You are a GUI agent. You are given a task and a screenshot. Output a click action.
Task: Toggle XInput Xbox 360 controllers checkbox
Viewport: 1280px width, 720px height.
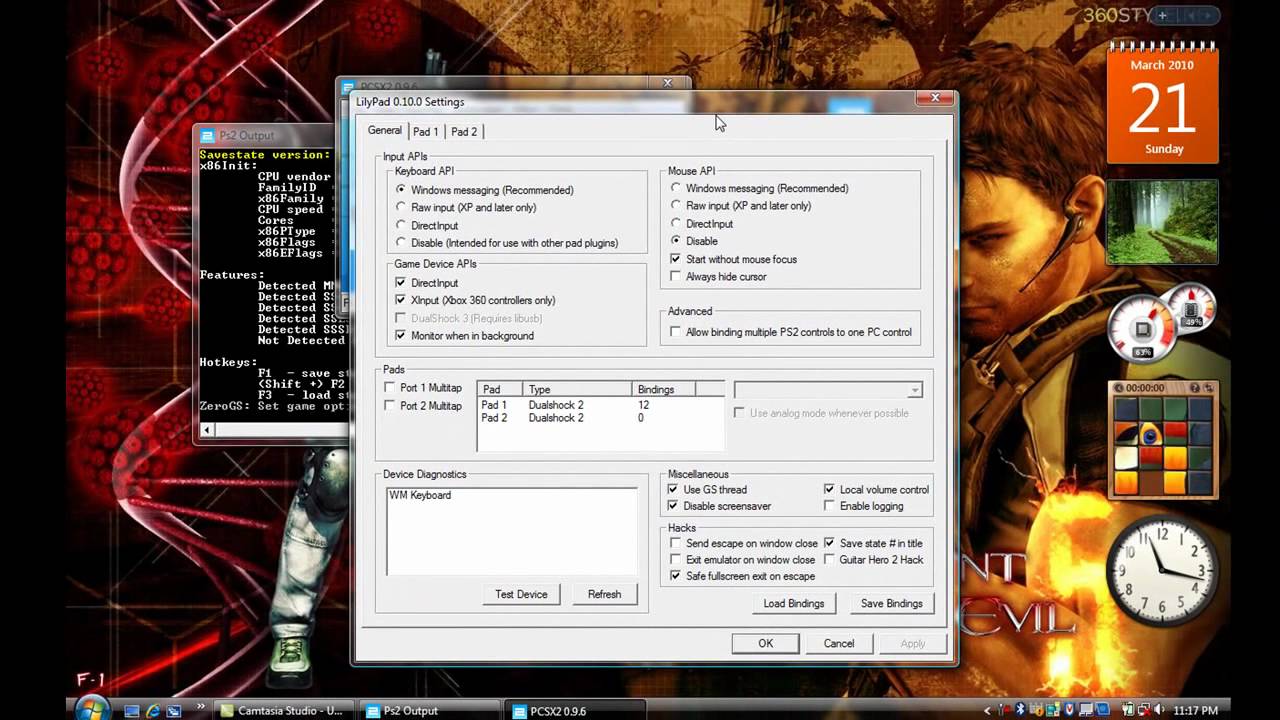click(x=475, y=300)
